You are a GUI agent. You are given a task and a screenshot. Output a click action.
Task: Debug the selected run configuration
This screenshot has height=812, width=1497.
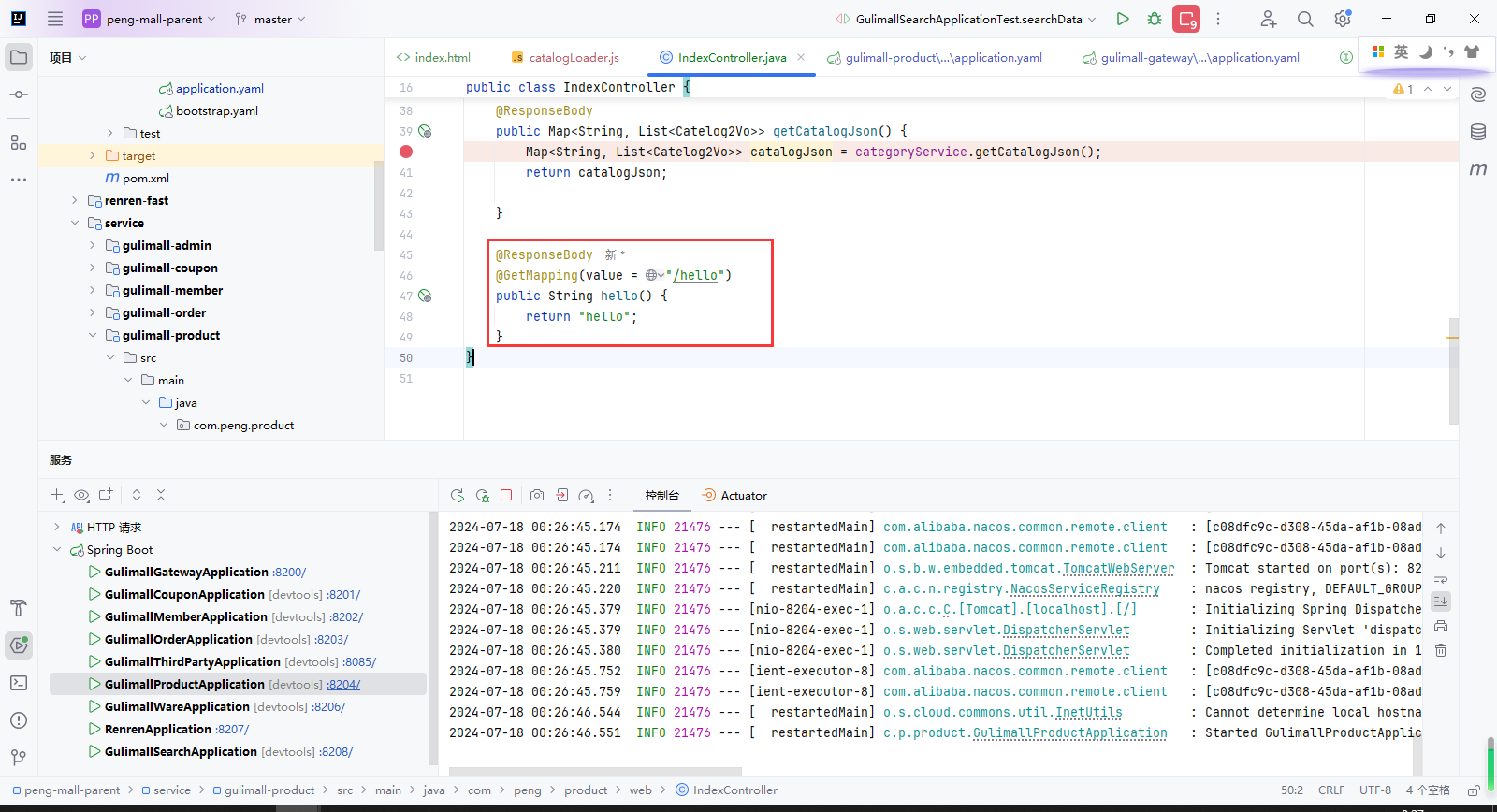[x=1155, y=19]
